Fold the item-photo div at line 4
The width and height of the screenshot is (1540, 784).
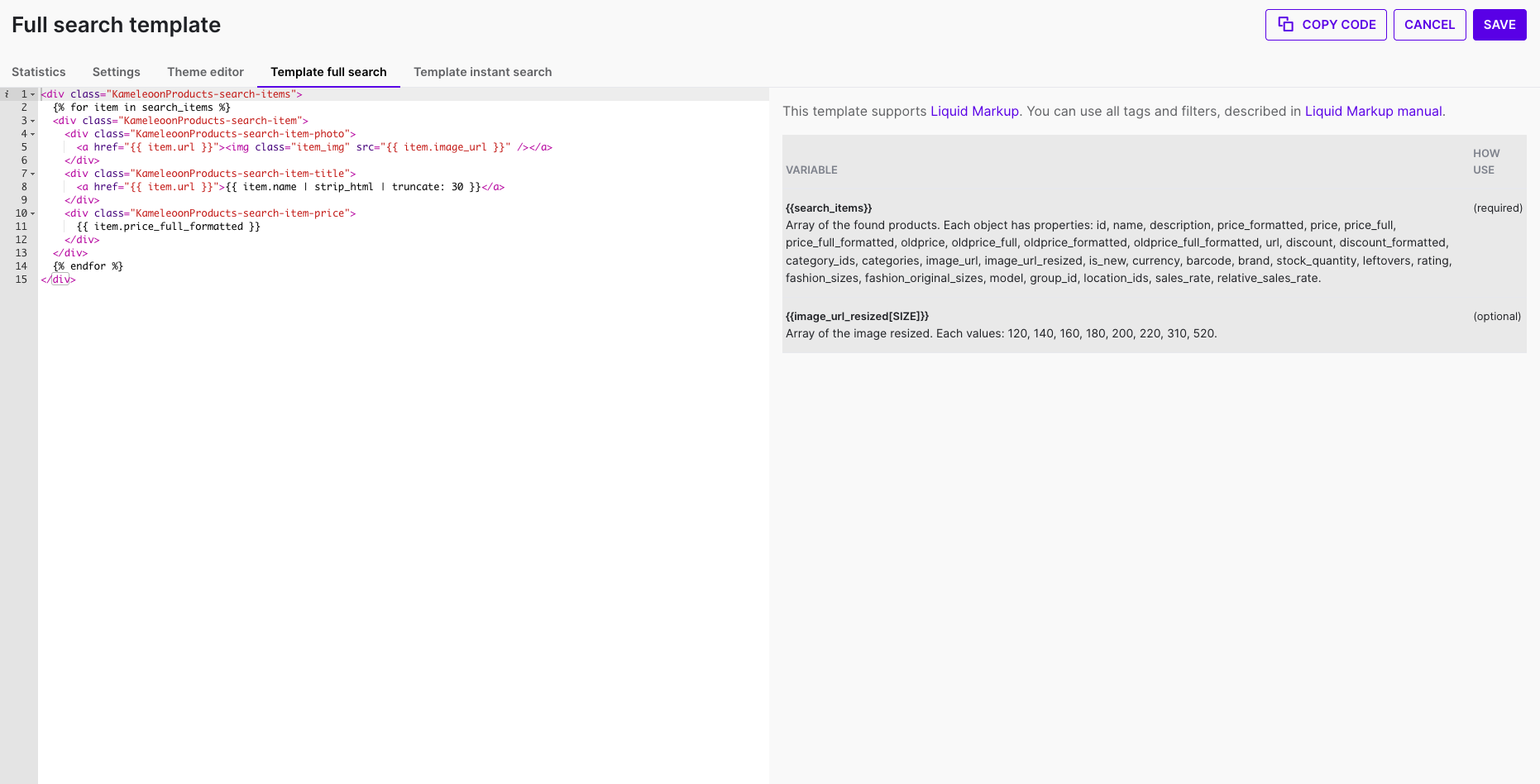pos(33,134)
